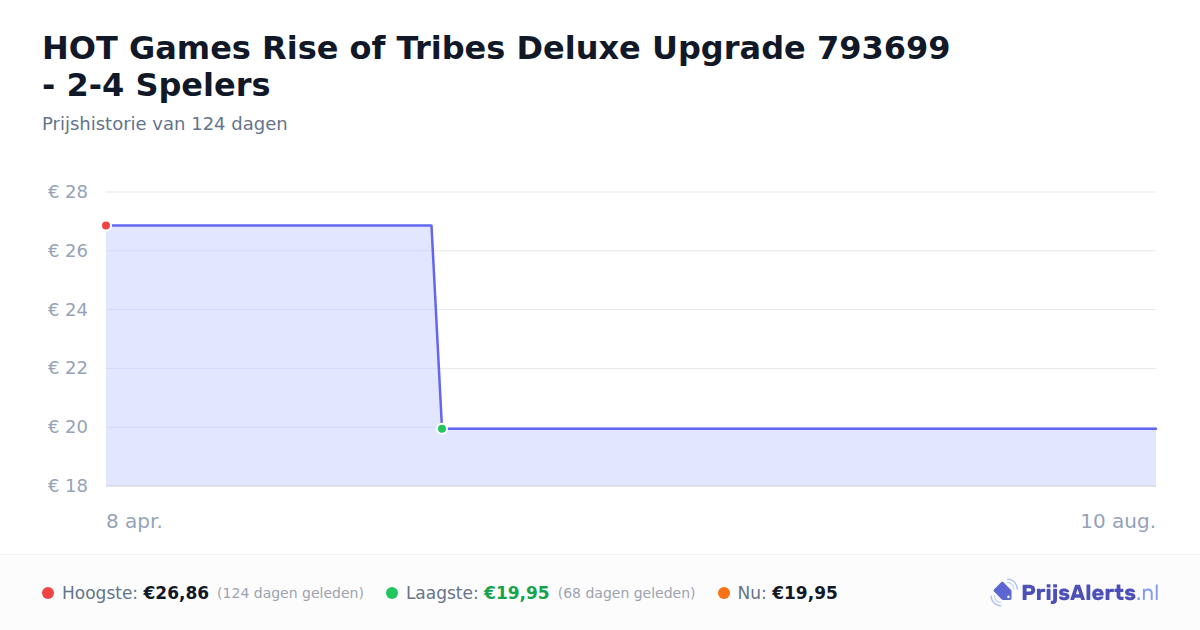Click the highest price value €26,86
This screenshot has height=630, width=1200.
point(176,593)
